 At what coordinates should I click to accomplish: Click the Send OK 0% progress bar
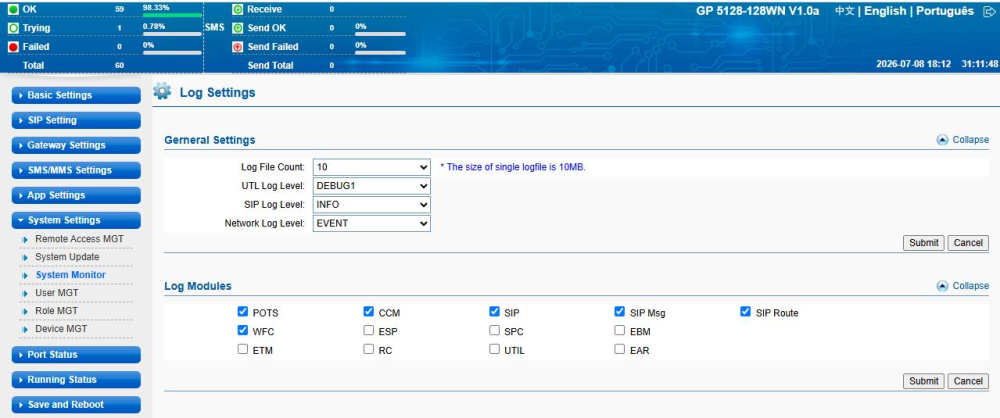click(380, 33)
